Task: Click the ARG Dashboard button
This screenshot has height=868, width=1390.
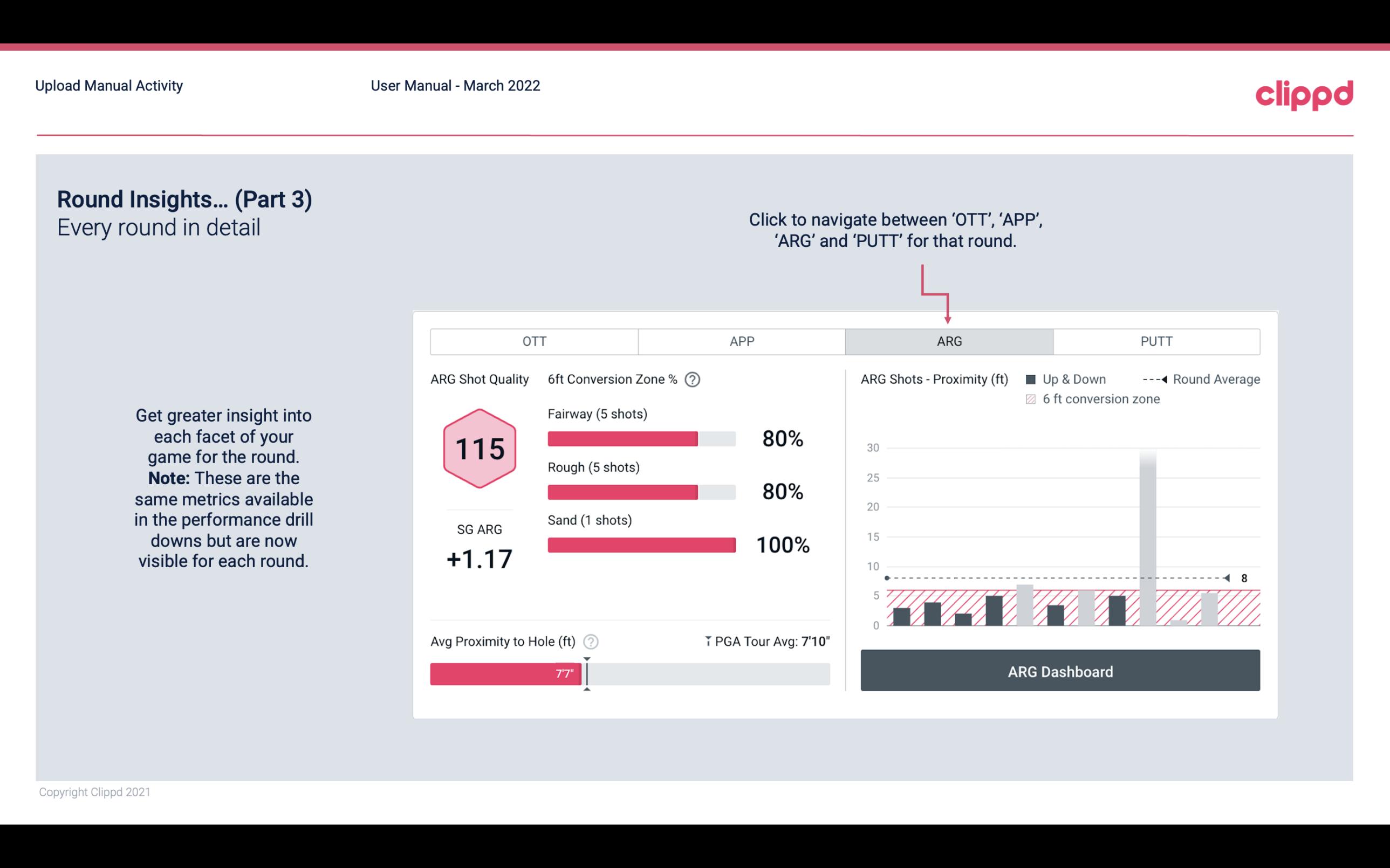Action: (x=1059, y=670)
